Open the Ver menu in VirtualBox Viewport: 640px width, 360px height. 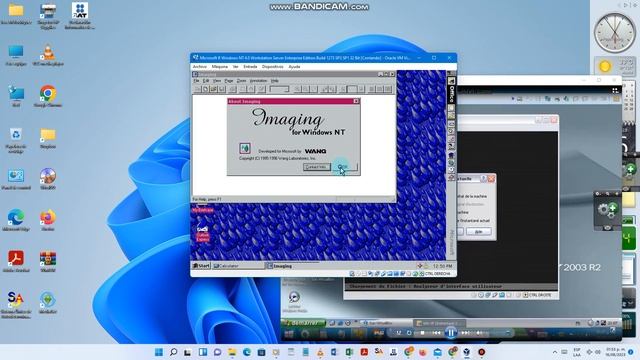pos(236,67)
